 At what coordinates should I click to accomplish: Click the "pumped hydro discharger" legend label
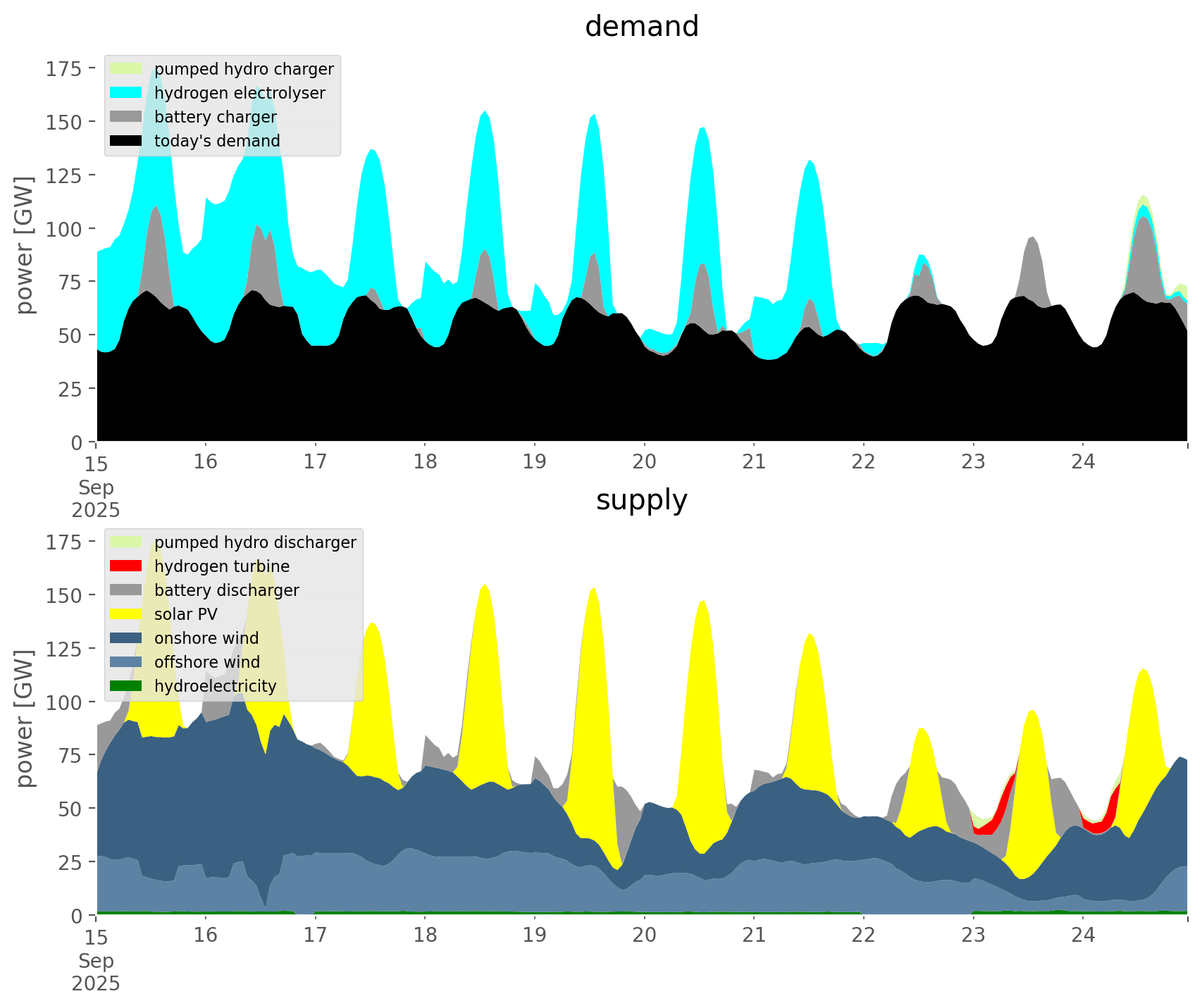255,542
